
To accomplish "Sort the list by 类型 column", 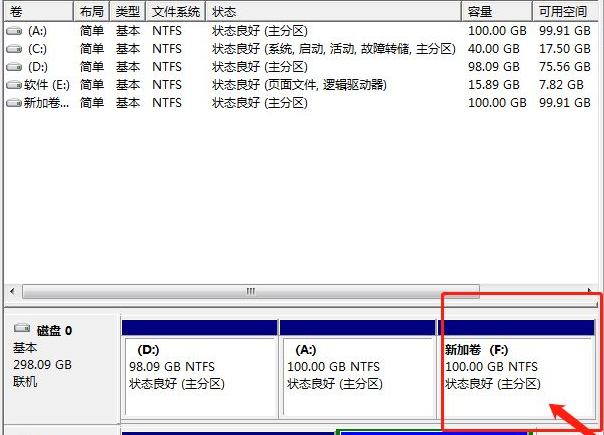I will click(x=127, y=11).
